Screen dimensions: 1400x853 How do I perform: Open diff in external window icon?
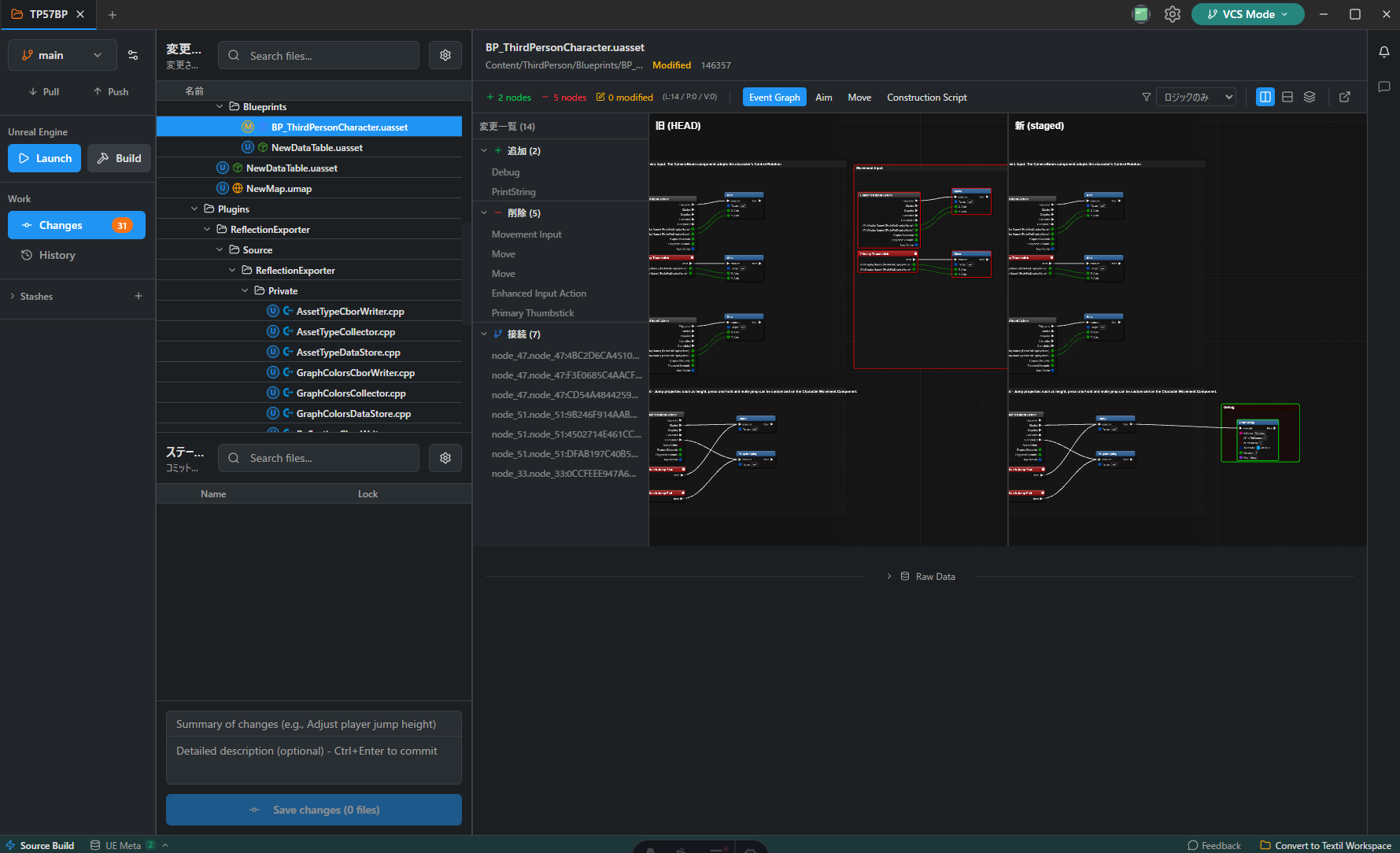(x=1345, y=97)
